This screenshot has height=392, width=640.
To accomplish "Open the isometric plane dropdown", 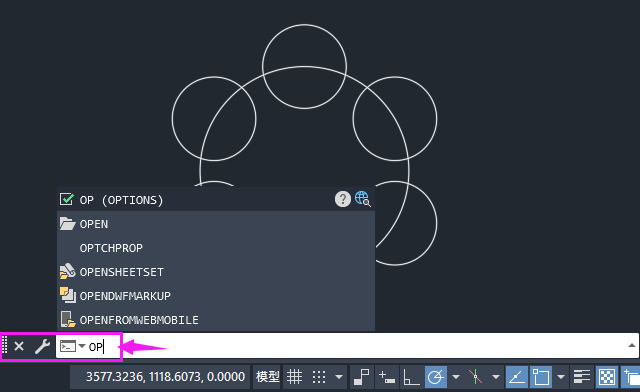I will click(496, 376).
